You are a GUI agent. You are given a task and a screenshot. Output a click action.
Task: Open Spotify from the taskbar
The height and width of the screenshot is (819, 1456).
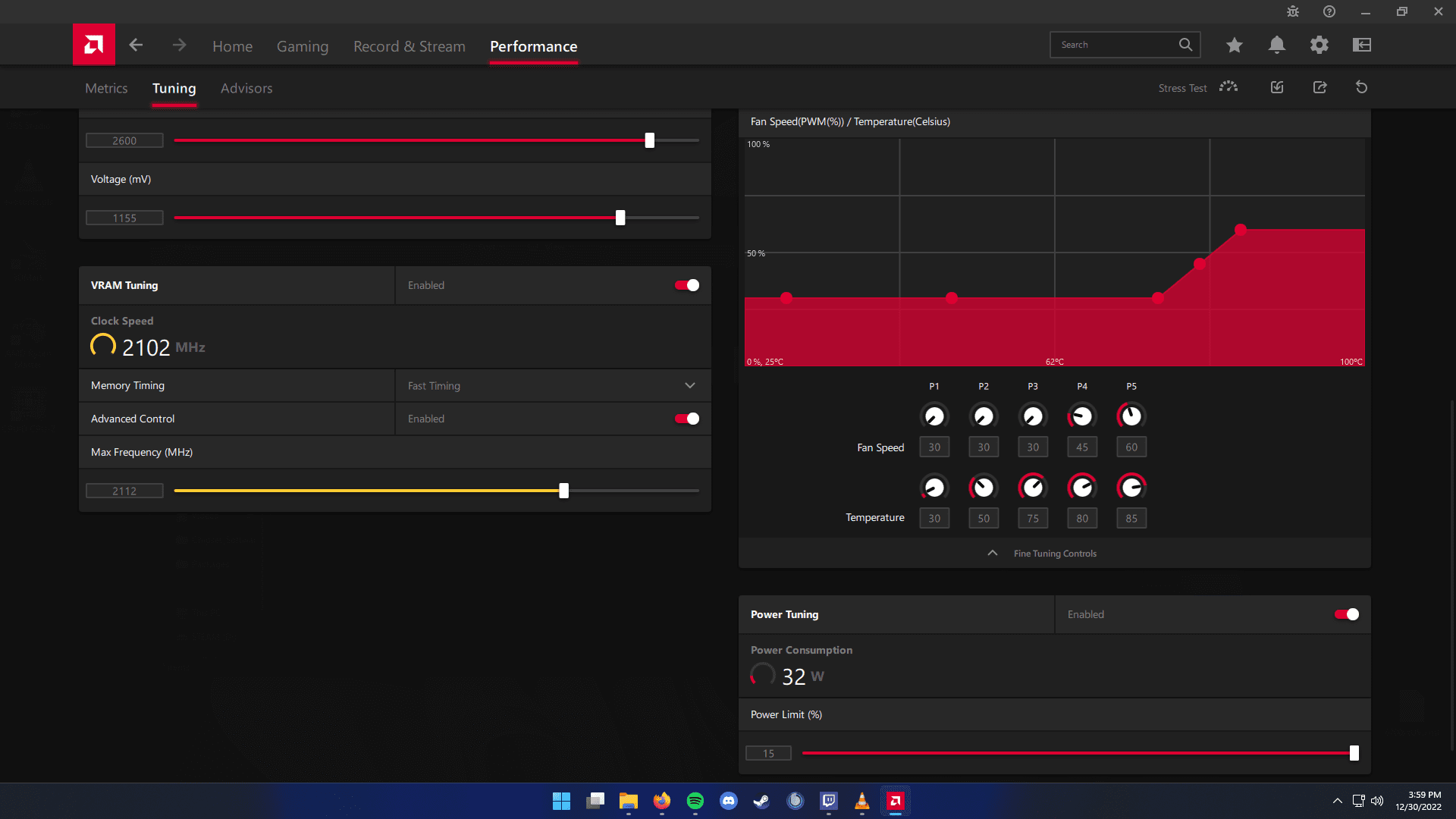coord(695,801)
